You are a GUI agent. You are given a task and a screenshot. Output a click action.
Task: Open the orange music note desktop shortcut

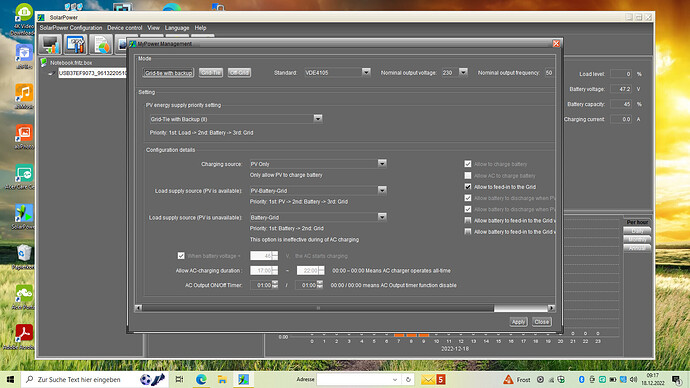pos(24,96)
